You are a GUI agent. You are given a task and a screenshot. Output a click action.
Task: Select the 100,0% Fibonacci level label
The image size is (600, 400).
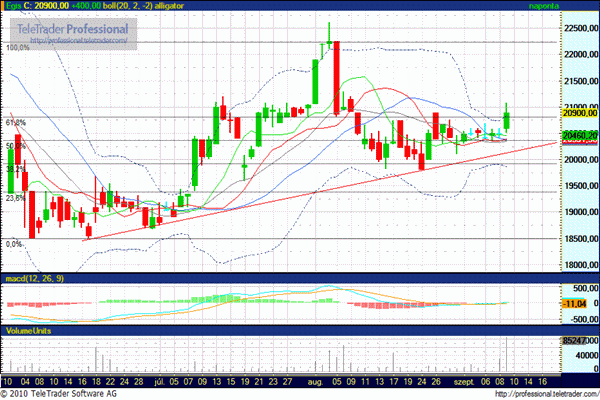[x=16, y=47]
